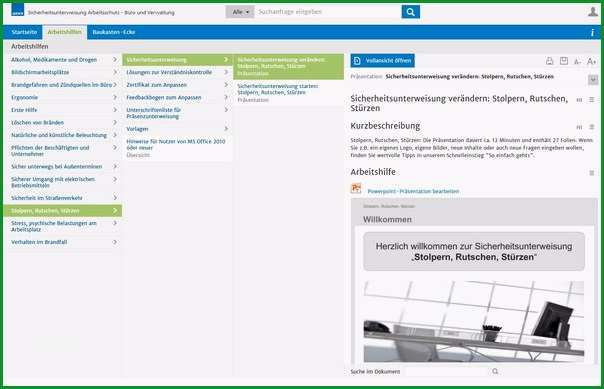Switch to the Baukasten-Ecke tab

(114, 32)
